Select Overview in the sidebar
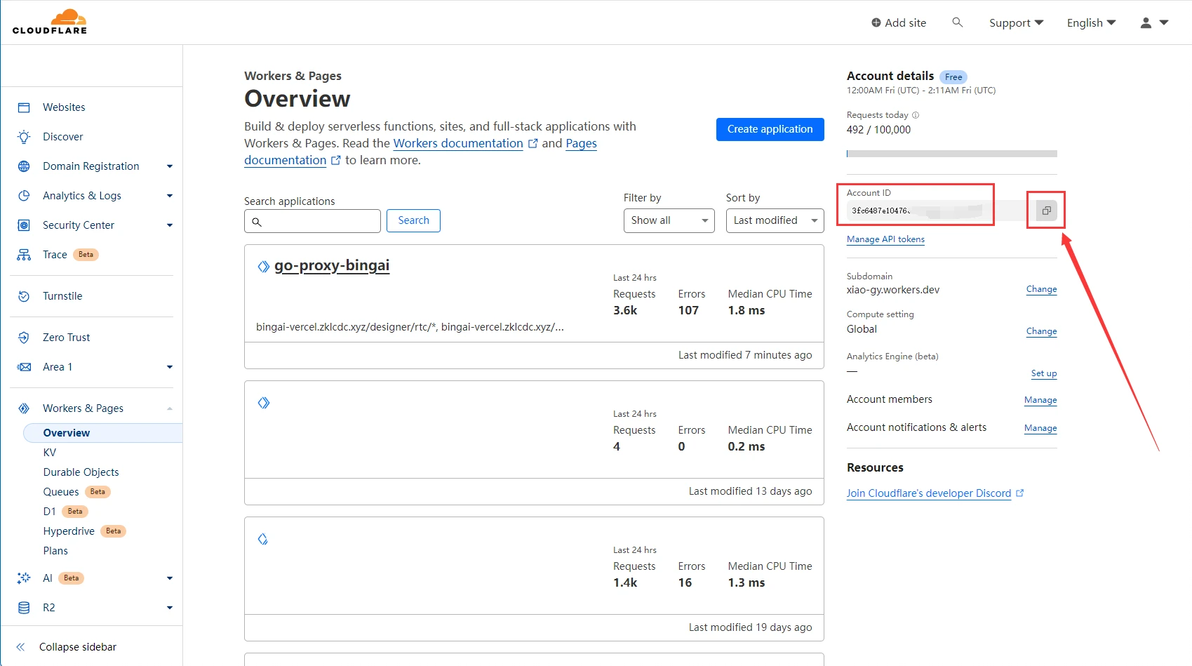The height and width of the screenshot is (666, 1192). click(103, 433)
